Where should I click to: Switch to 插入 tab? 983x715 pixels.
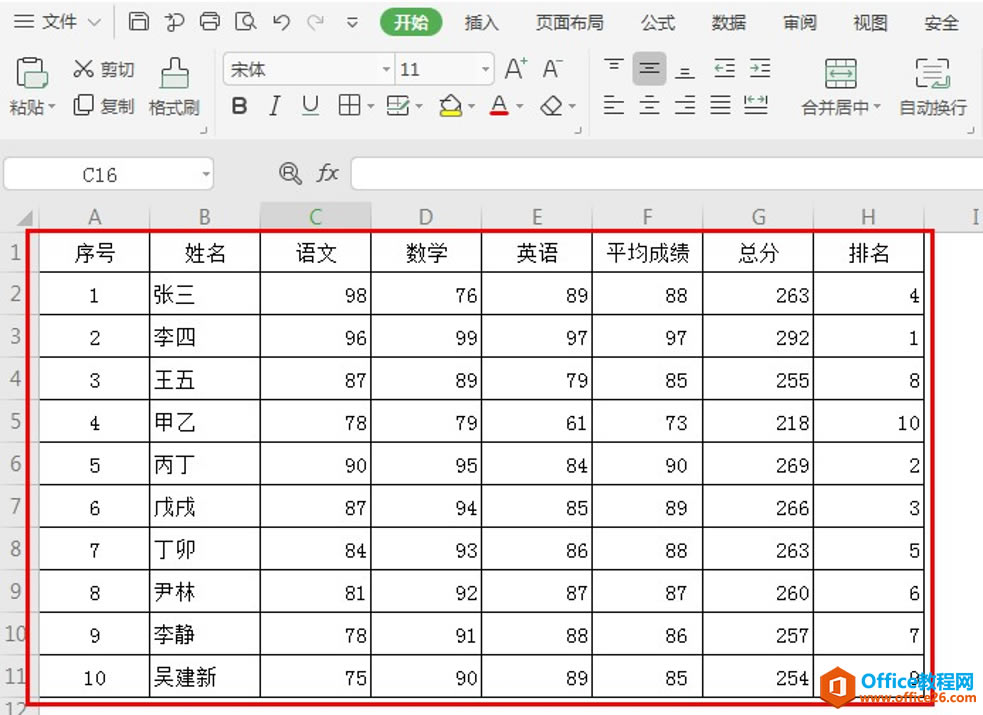[481, 23]
